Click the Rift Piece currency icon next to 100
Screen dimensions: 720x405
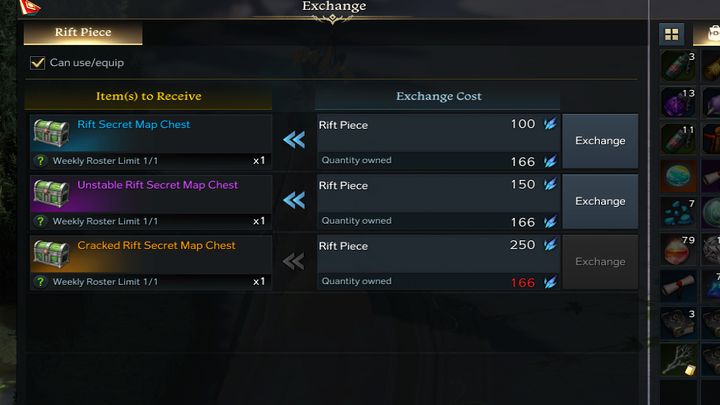pos(549,125)
